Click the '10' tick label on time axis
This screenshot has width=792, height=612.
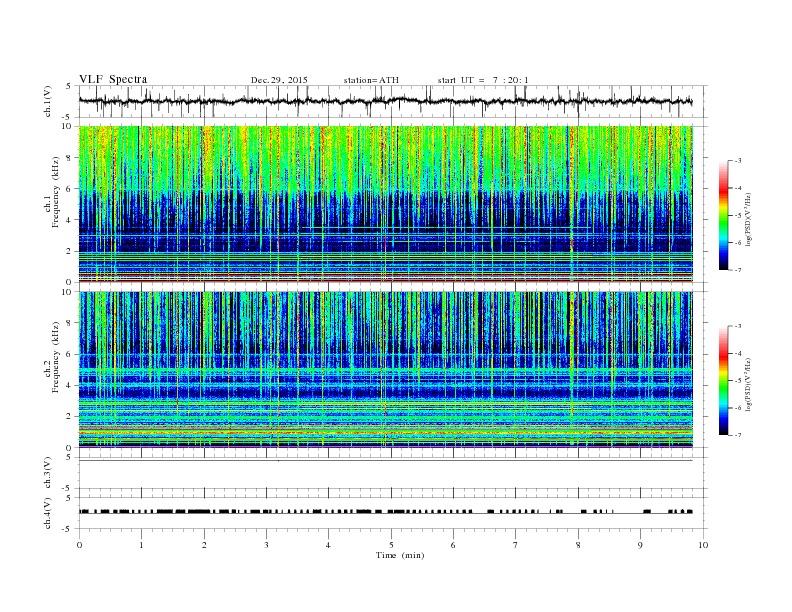703,545
